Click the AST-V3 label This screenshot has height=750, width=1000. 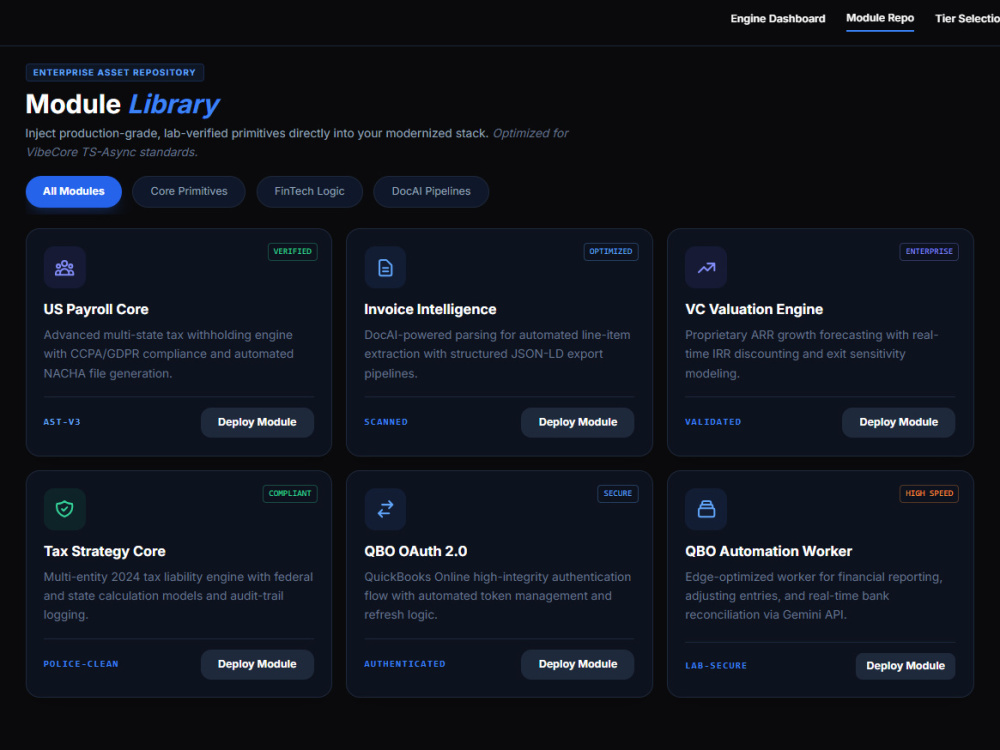coord(62,422)
